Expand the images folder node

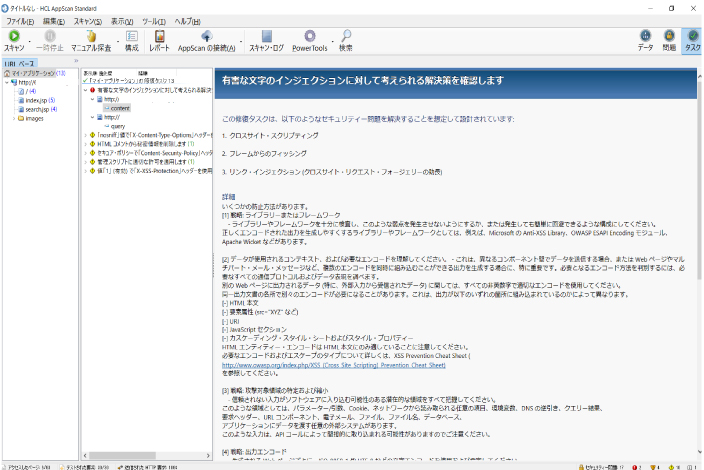(x=14, y=119)
